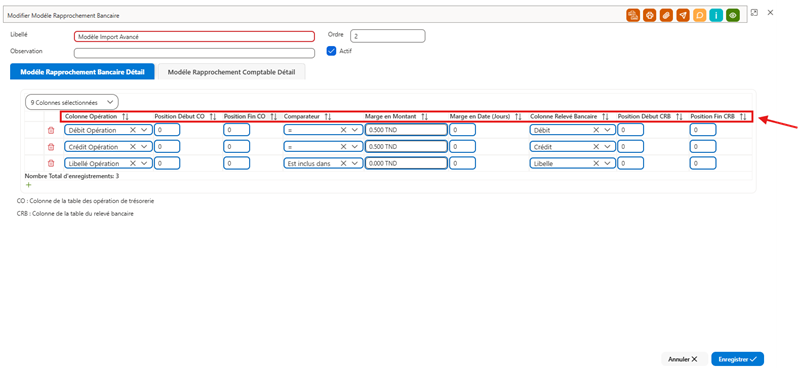Click the Enregistrer button
The width and height of the screenshot is (798, 368).
(x=737, y=359)
